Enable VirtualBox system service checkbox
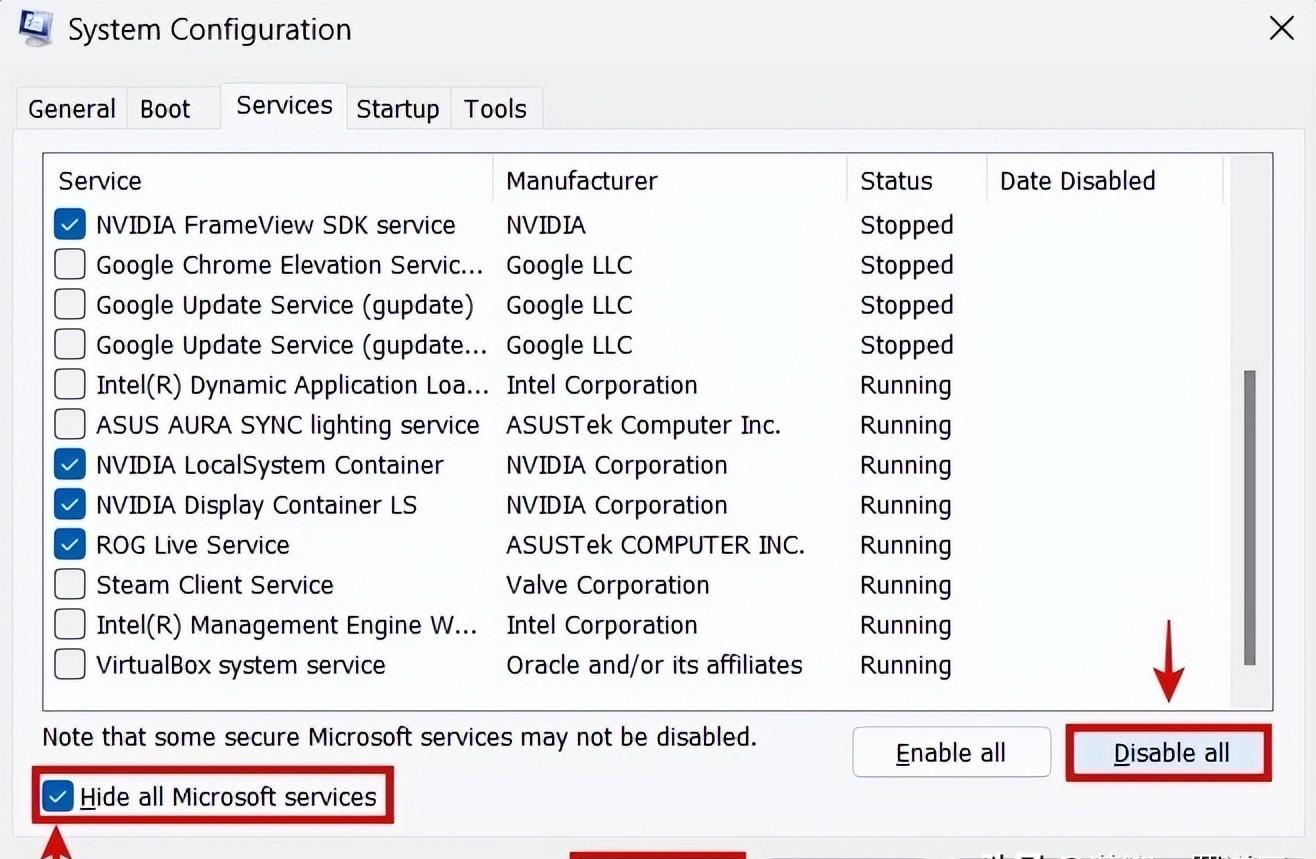The width and height of the screenshot is (1316, 859). click(x=69, y=665)
